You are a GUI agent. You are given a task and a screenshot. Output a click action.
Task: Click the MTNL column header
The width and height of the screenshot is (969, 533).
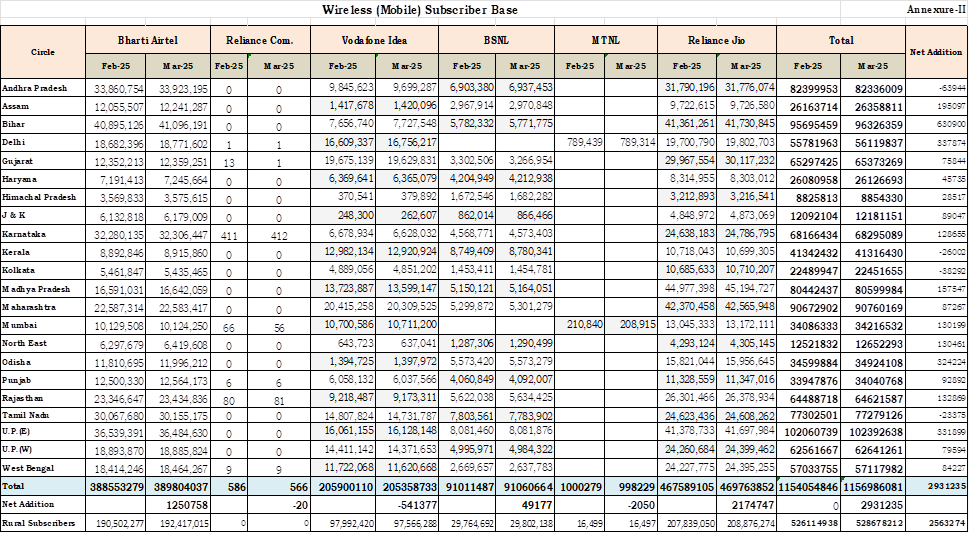(606, 40)
